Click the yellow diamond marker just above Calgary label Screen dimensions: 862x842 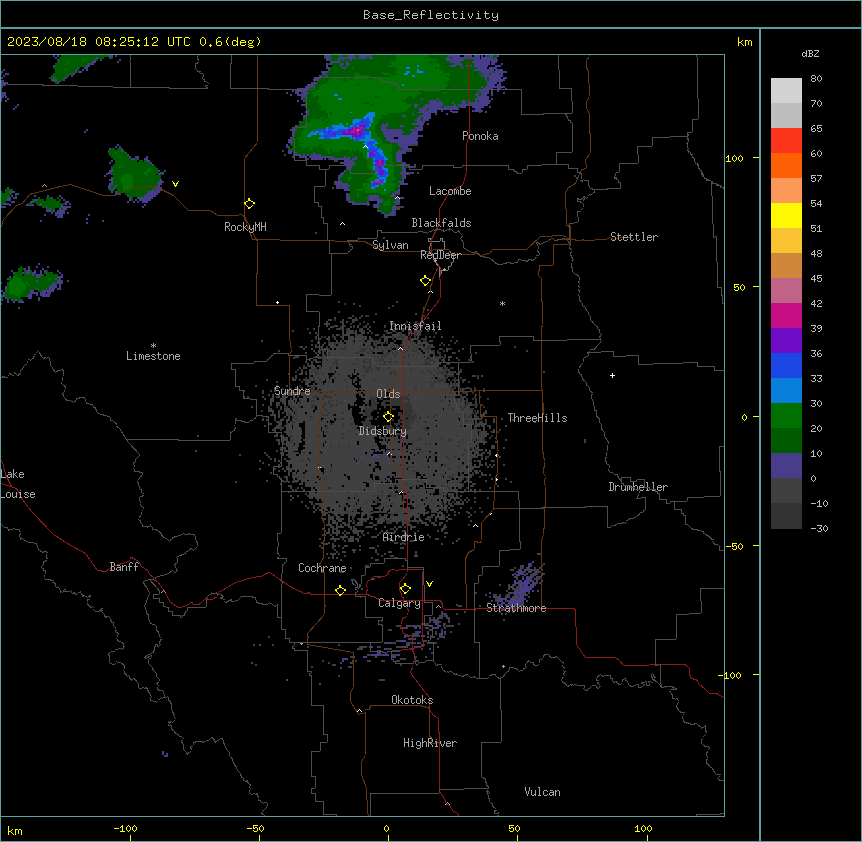(x=405, y=589)
